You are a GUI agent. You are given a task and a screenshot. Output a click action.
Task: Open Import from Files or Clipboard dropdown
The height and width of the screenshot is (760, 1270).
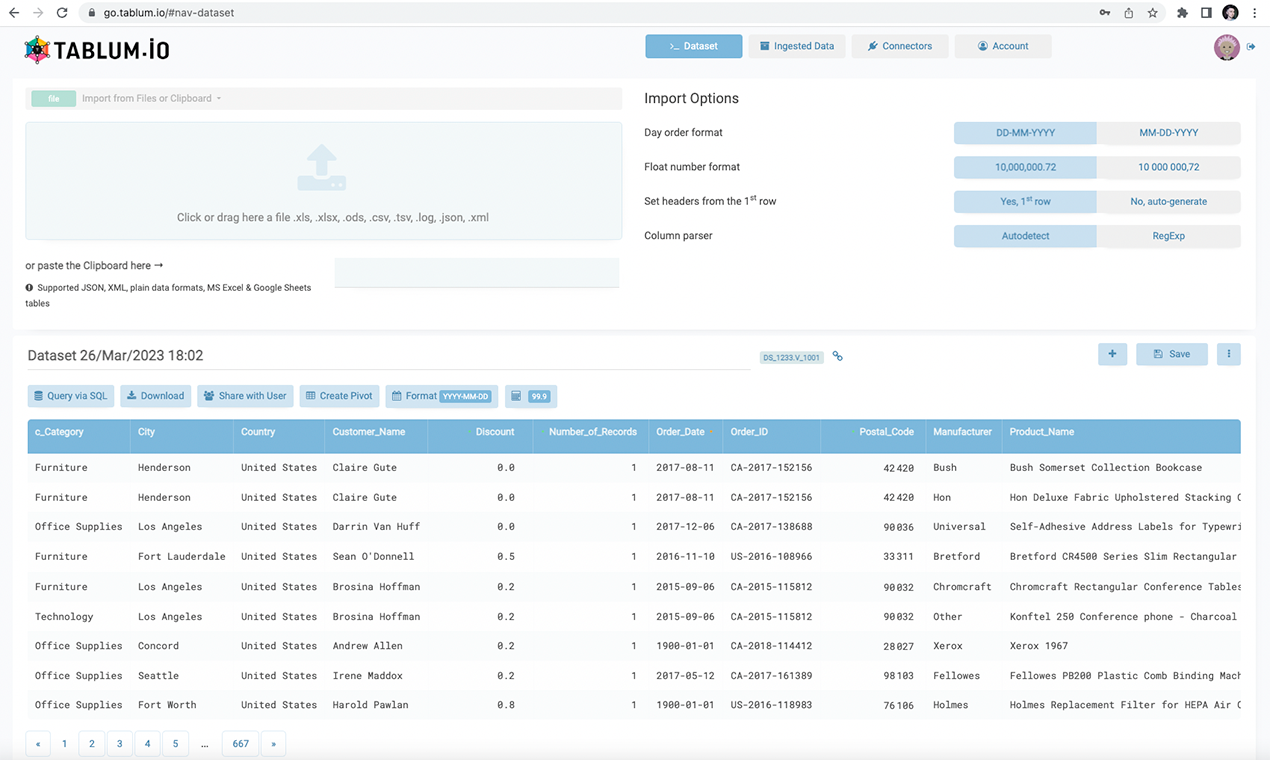(151, 98)
